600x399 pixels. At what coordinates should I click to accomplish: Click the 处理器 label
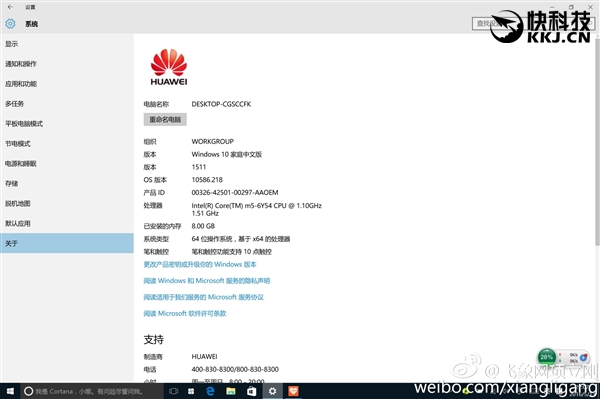coord(153,205)
